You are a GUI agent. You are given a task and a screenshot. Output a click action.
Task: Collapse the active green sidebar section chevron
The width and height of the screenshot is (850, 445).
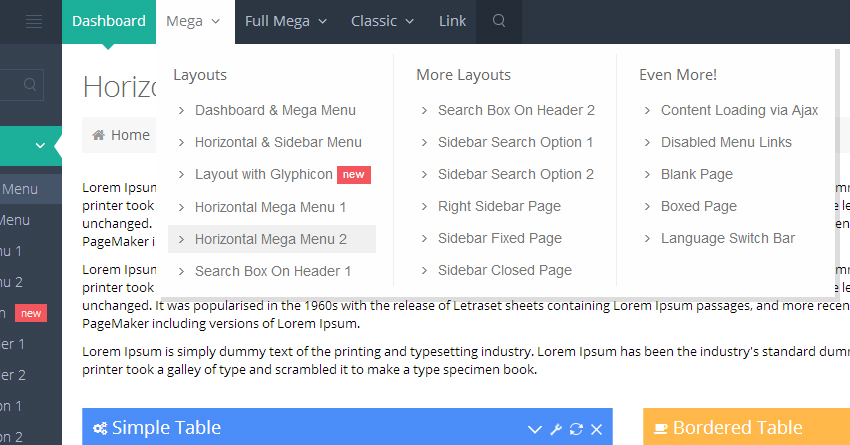click(40, 146)
